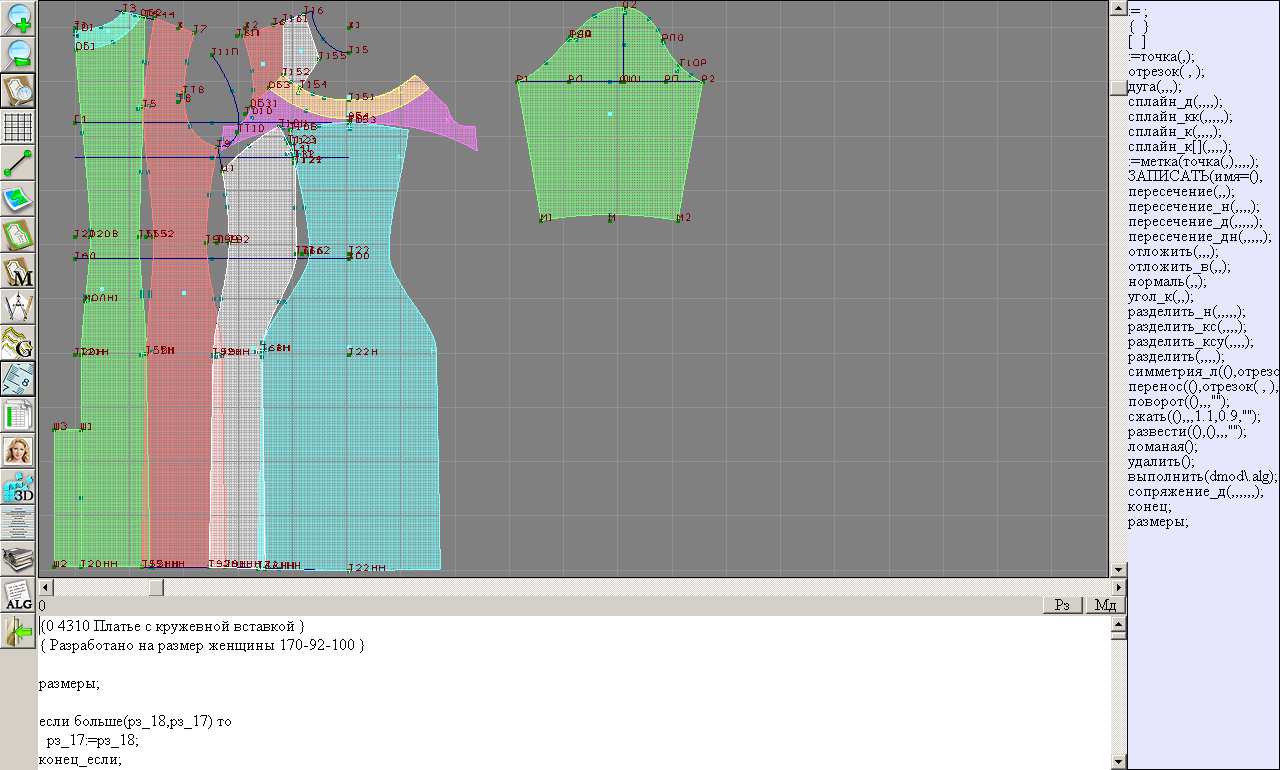The height and width of the screenshot is (770, 1280).
Task: Open the compass measurement tool
Action: pos(19,307)
